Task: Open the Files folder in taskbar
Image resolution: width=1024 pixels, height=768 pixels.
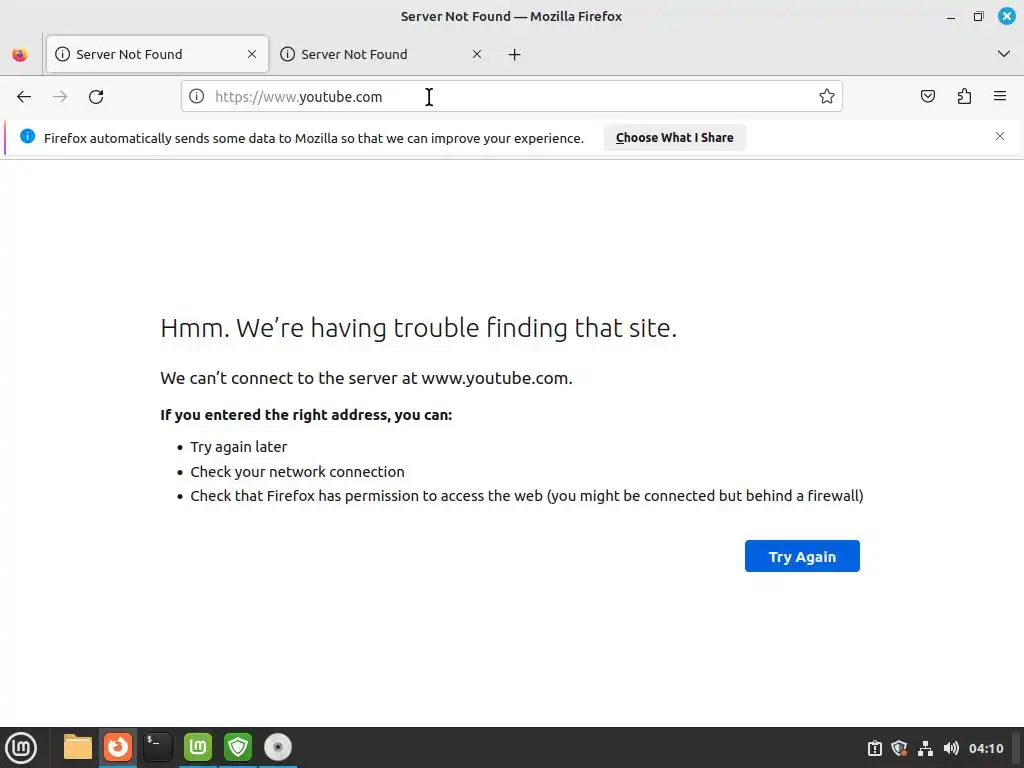Action: pyautogui.click(x=78, y=748)
